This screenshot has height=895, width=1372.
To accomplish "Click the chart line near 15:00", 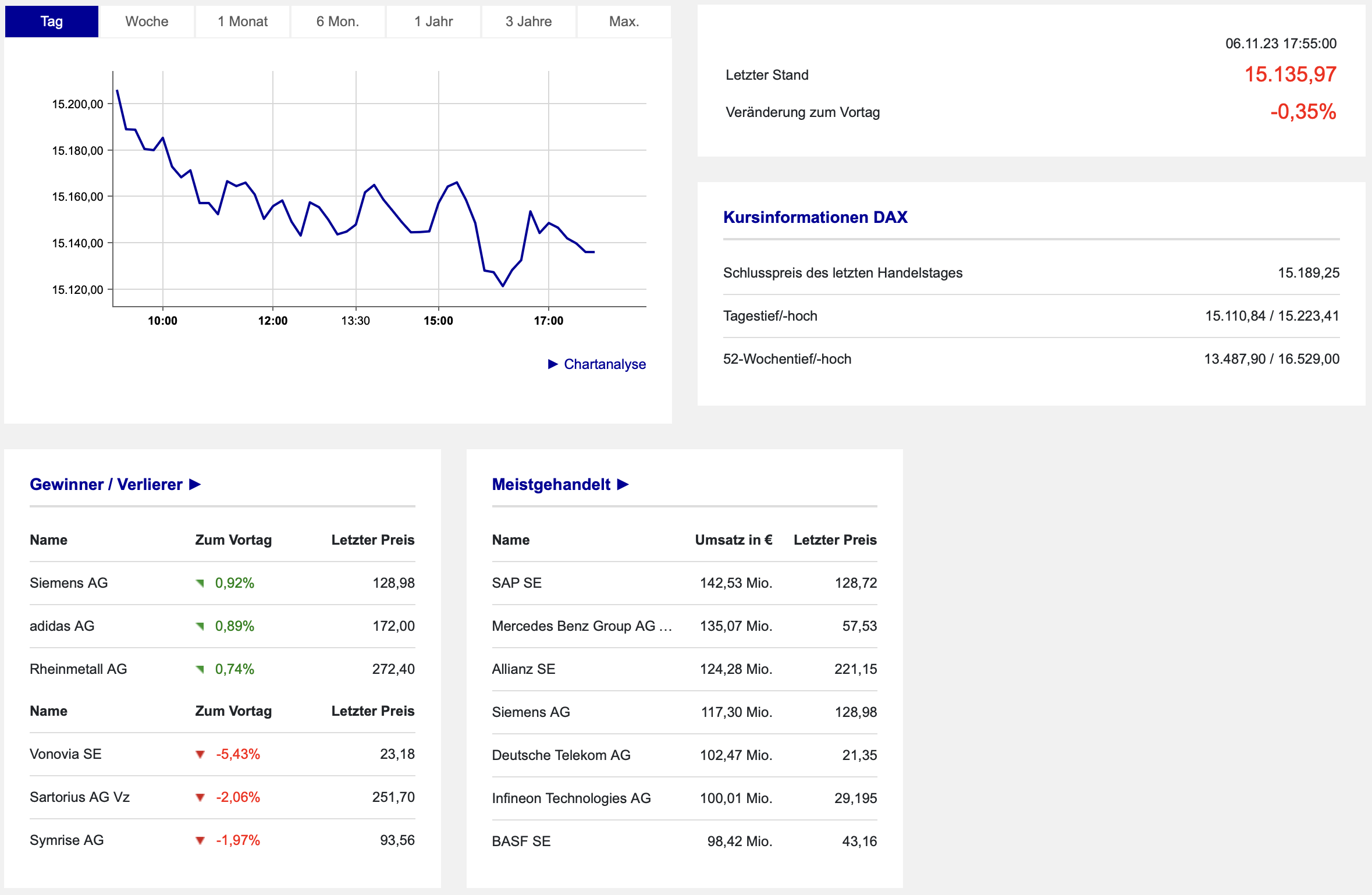I will click(x=439, y=203).
